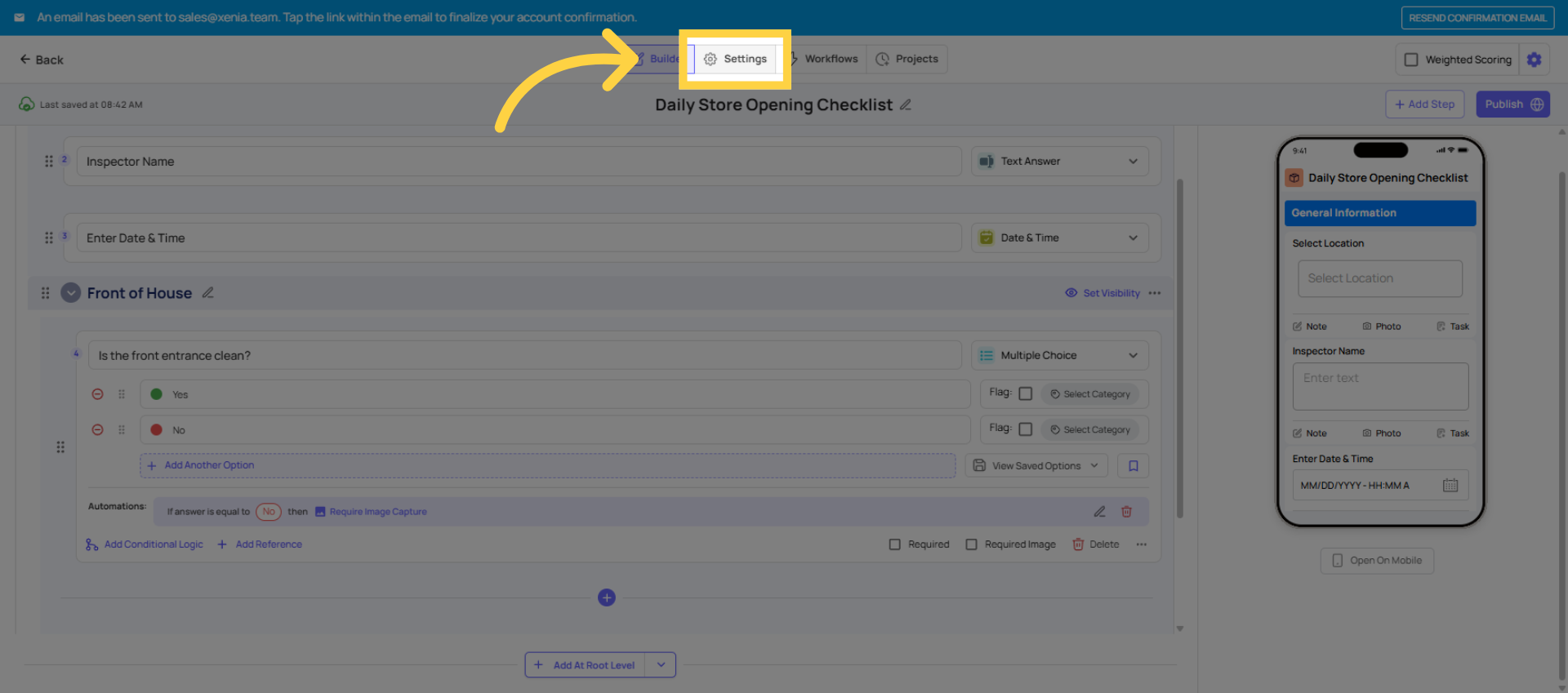The width and height of the screenshot is (1568, 693).
Task: Open the Settings tab
Action: pos(735,59)
